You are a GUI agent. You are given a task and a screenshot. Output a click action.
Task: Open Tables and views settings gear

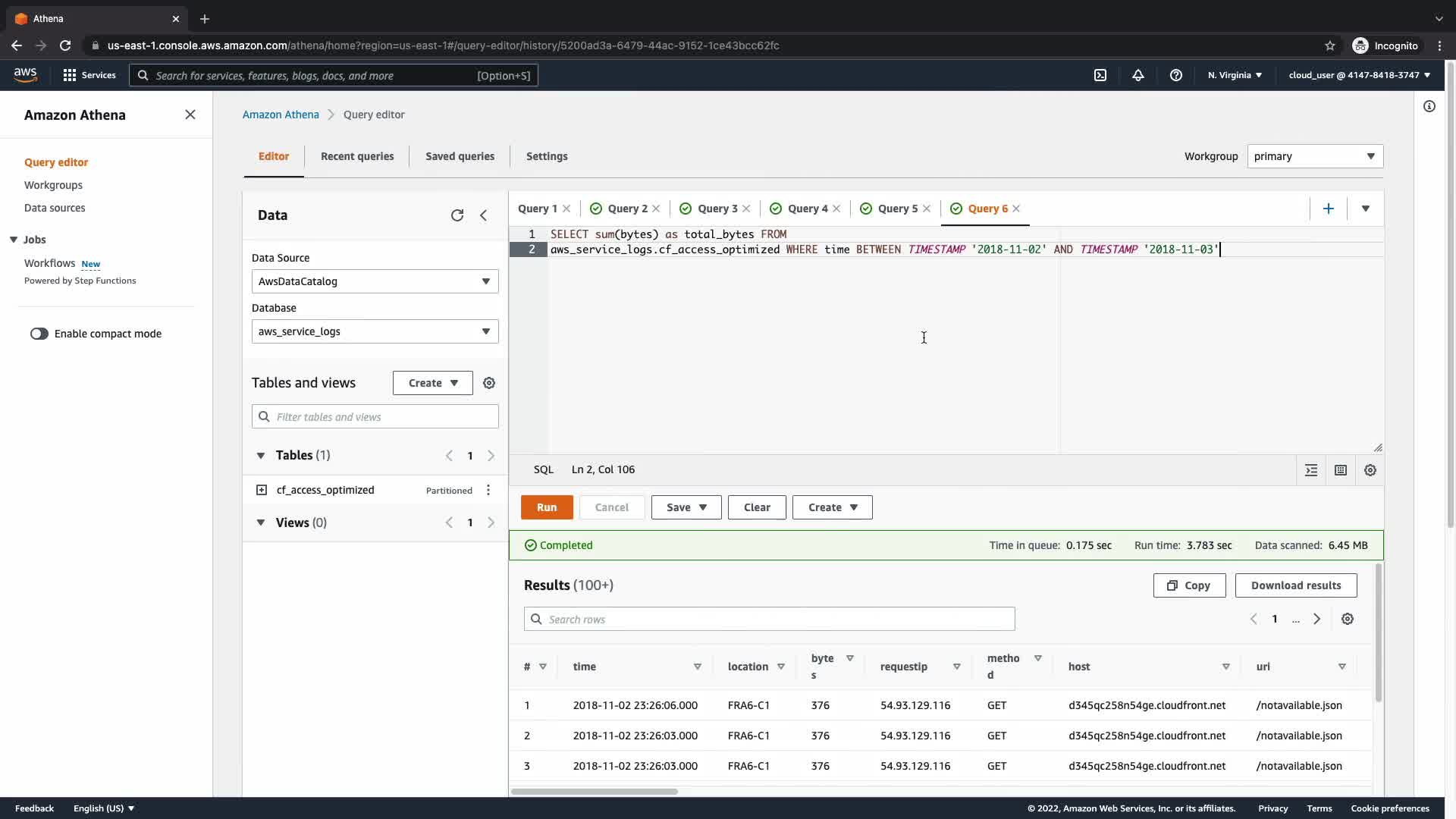click(489, 383)
